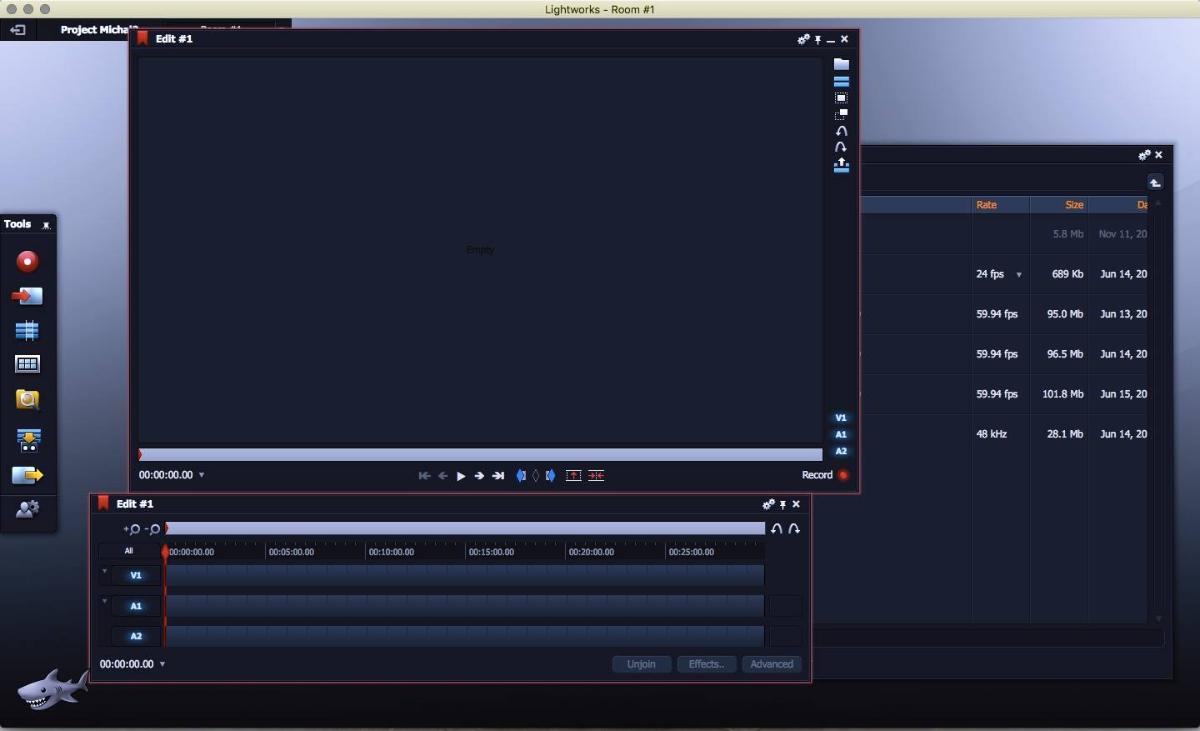Open the bin tiles grid tool
This screenshot has height=731, width=1200.
(x=28, y=364)
